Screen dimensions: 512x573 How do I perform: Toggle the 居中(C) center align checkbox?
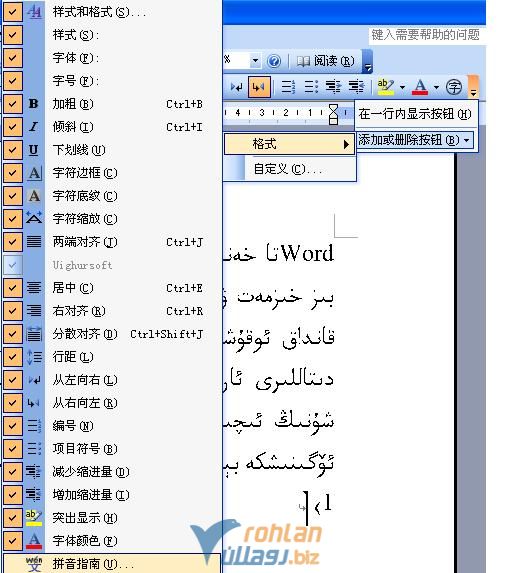pos(12,288)
